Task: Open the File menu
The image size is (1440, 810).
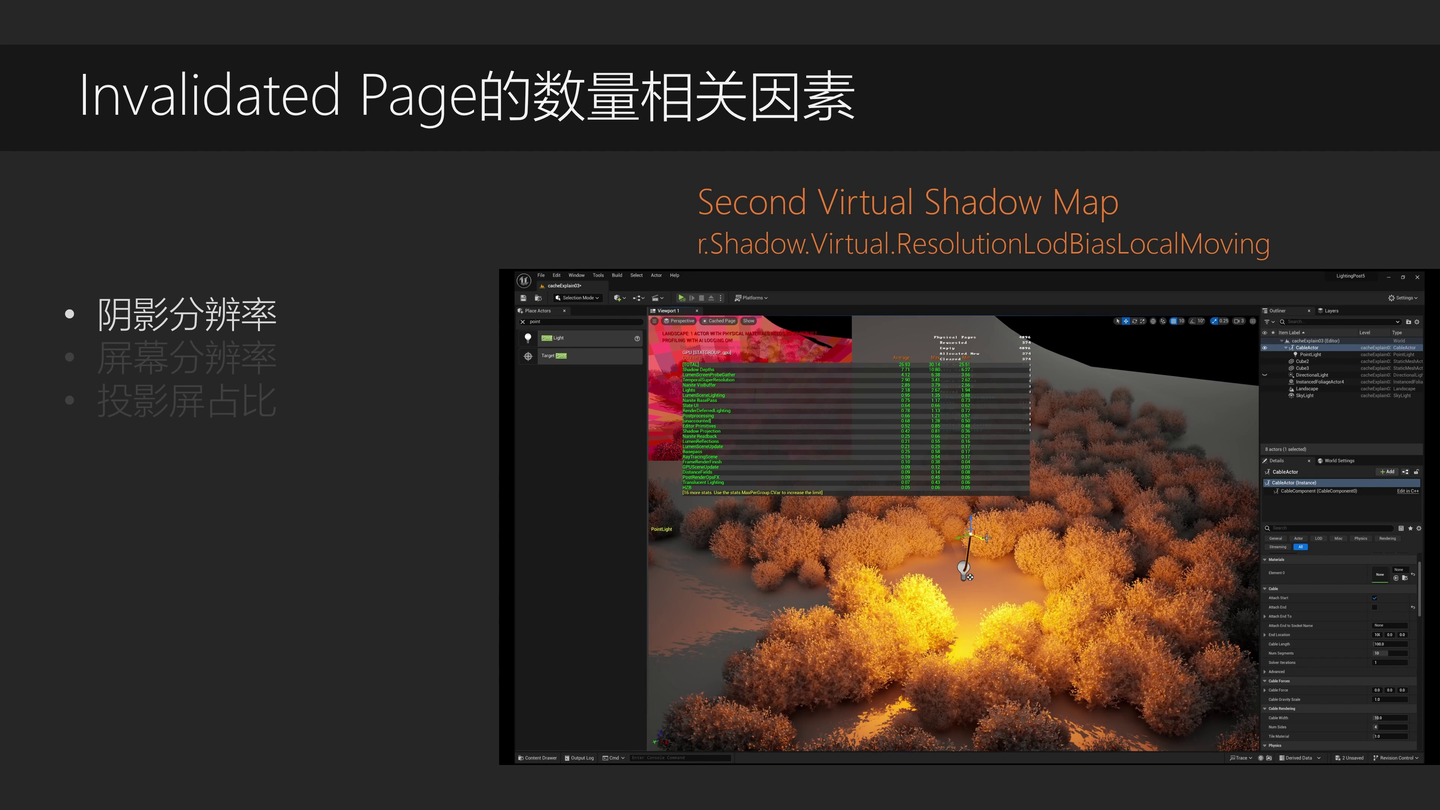Action: point(541,275)
